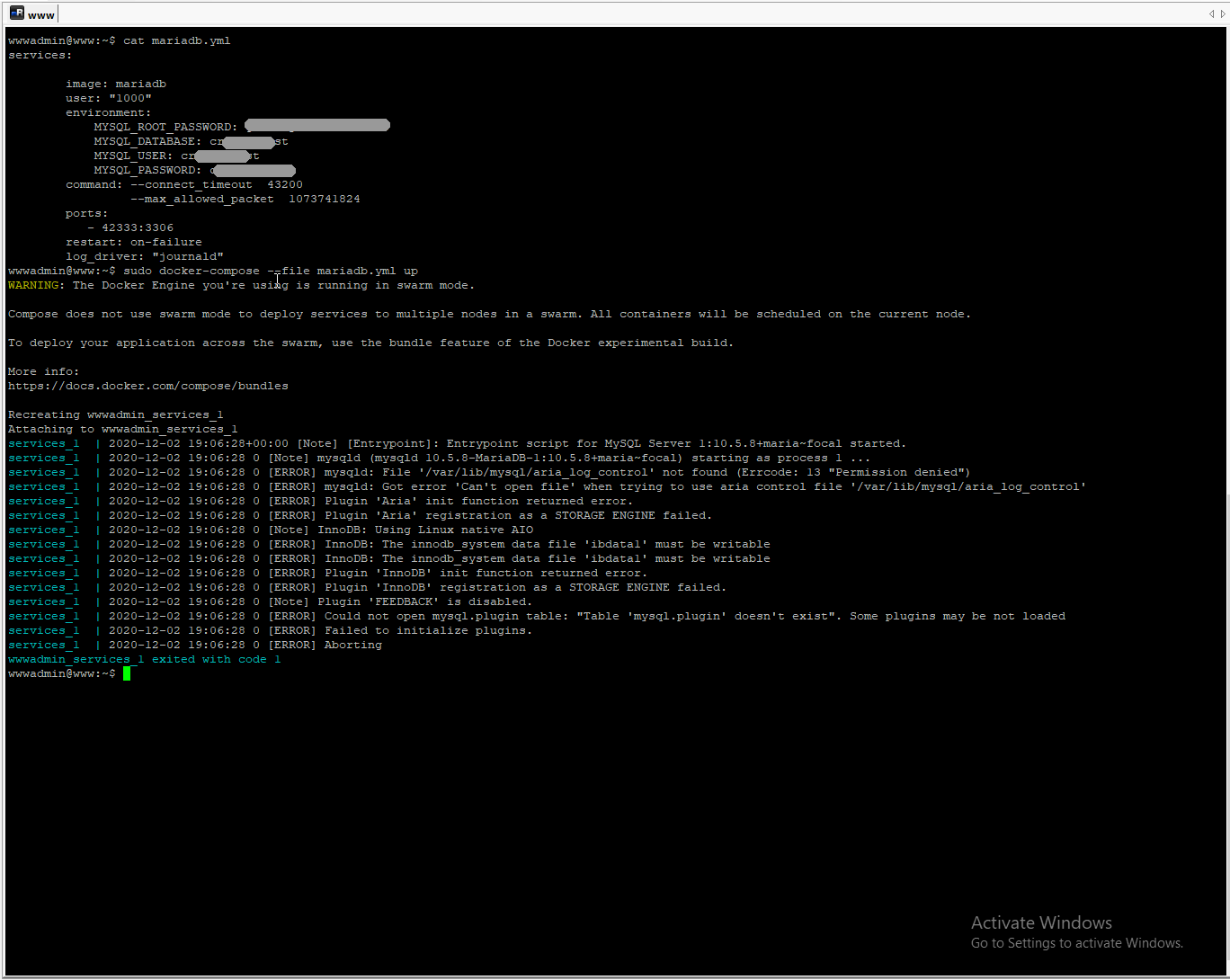The height and width of the screenshot is (980, 1230).
Task: Click the "starting as process 1 ..." log line
Action: click(x=440, y=458)
